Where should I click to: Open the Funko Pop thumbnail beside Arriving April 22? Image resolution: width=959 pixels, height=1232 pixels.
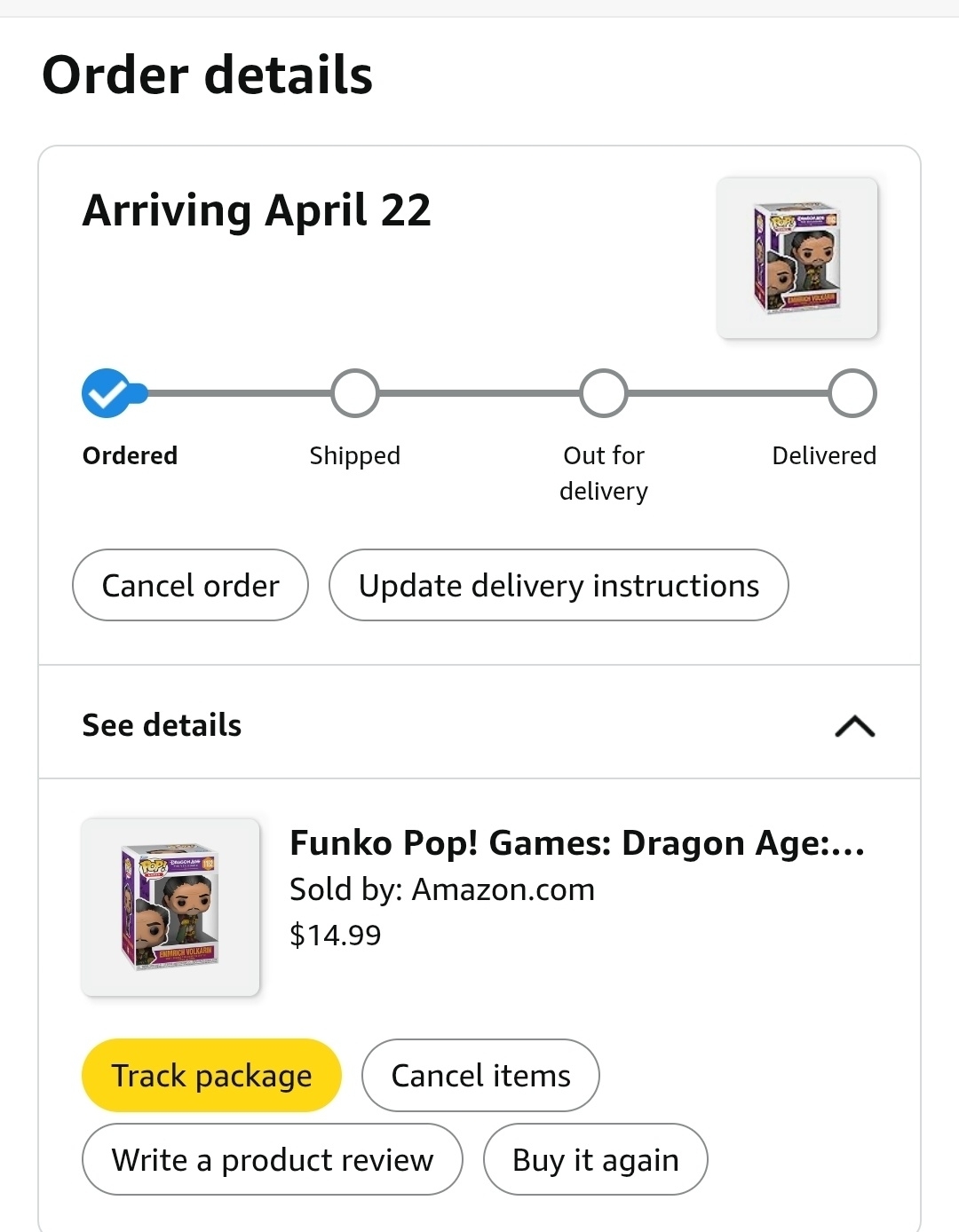click(x=797, y=258)
